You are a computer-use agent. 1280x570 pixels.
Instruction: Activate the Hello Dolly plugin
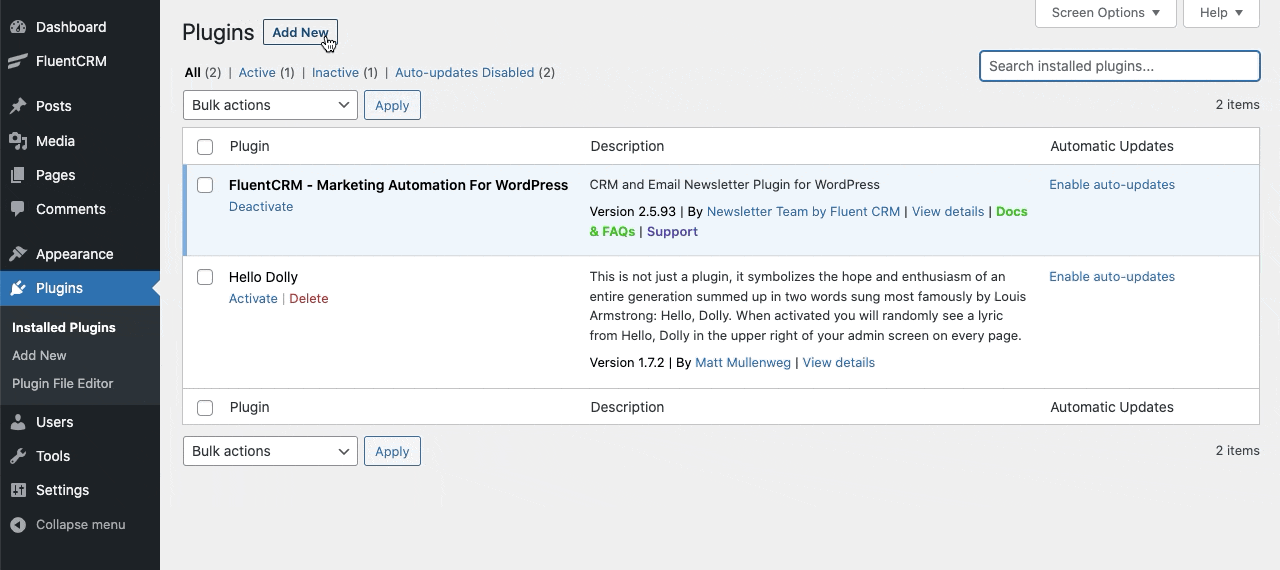[253, 298]
